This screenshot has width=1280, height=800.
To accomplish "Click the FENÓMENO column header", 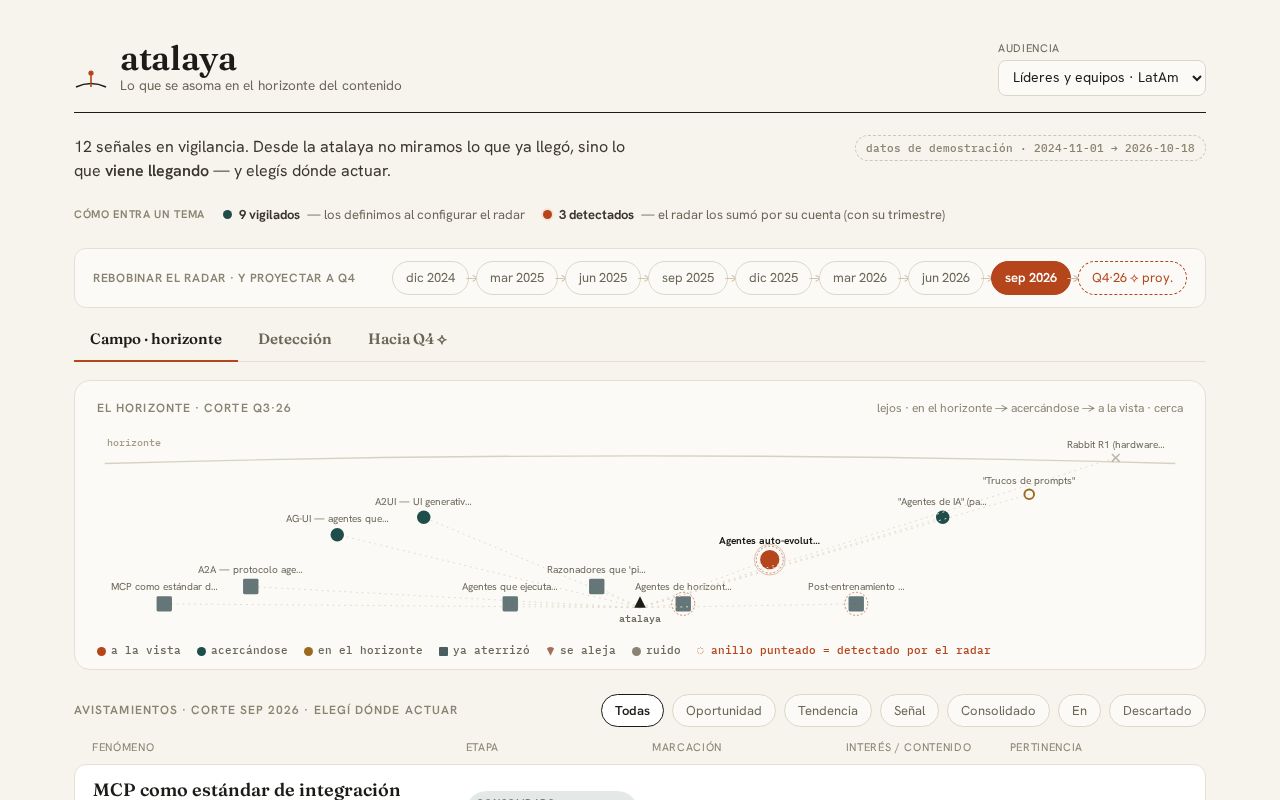I will [124, 747].
